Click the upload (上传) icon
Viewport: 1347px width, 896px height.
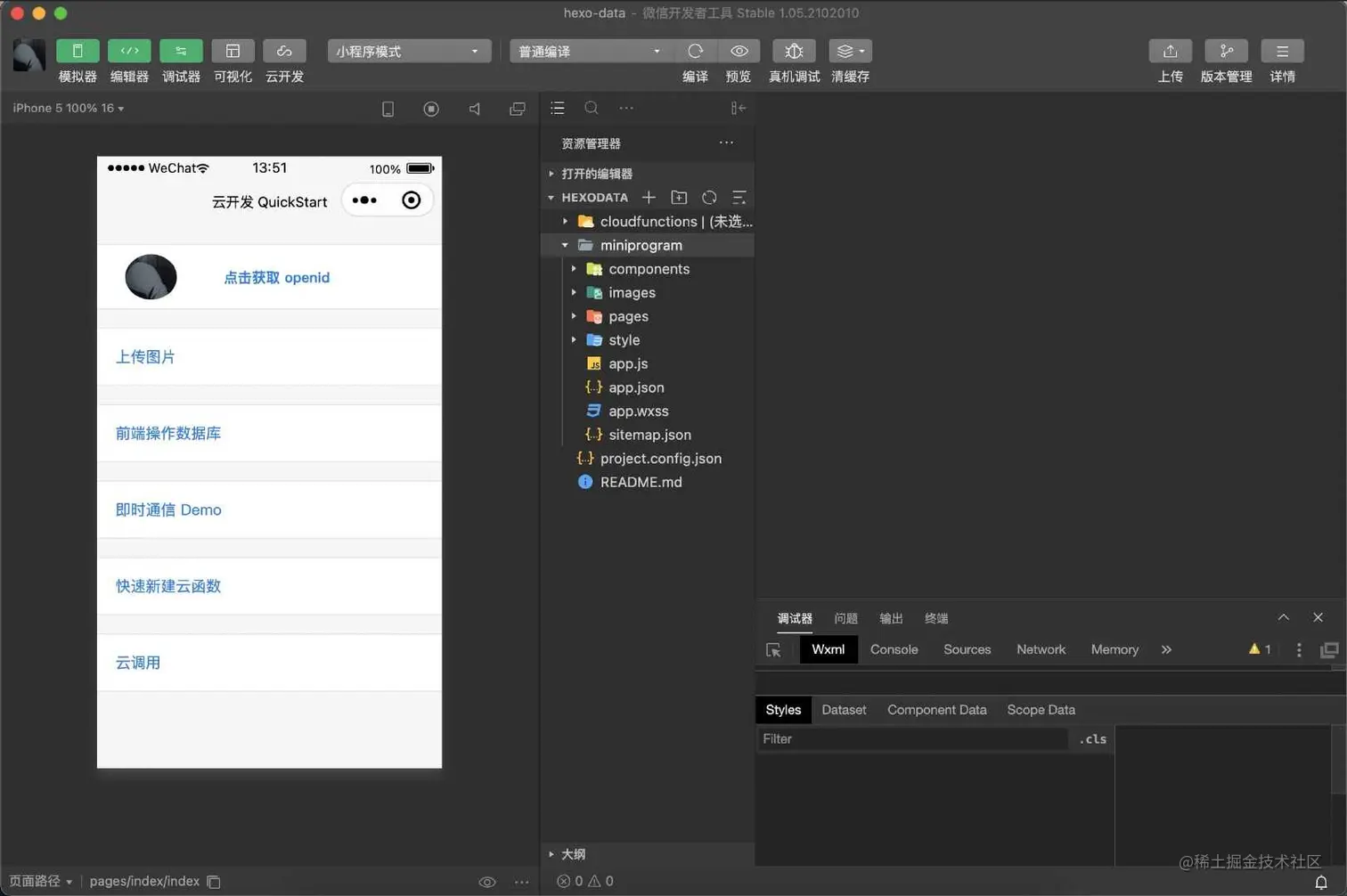(x=1171, y=52)
